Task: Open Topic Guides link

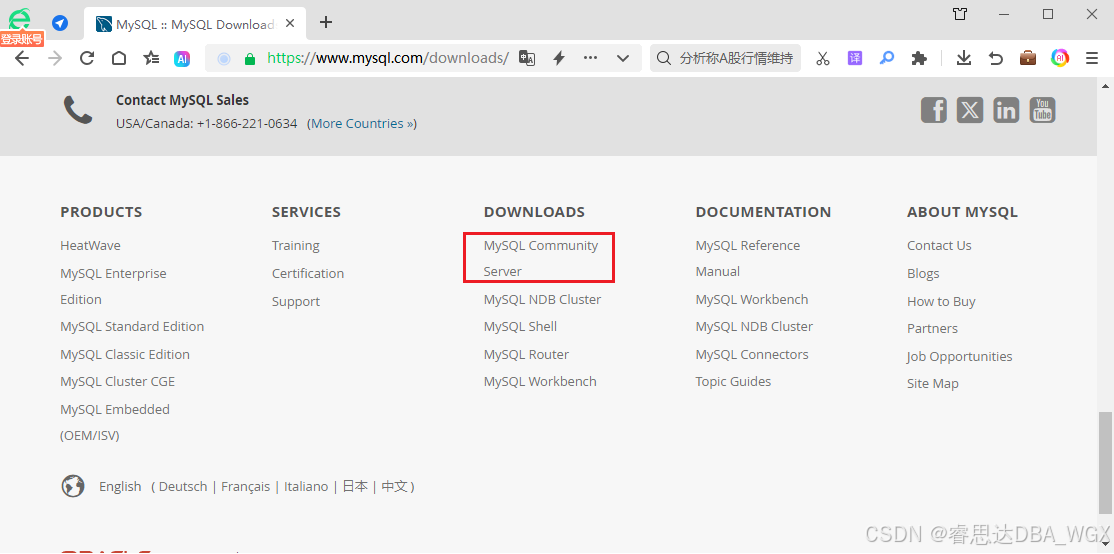Action: coord(733,382)
